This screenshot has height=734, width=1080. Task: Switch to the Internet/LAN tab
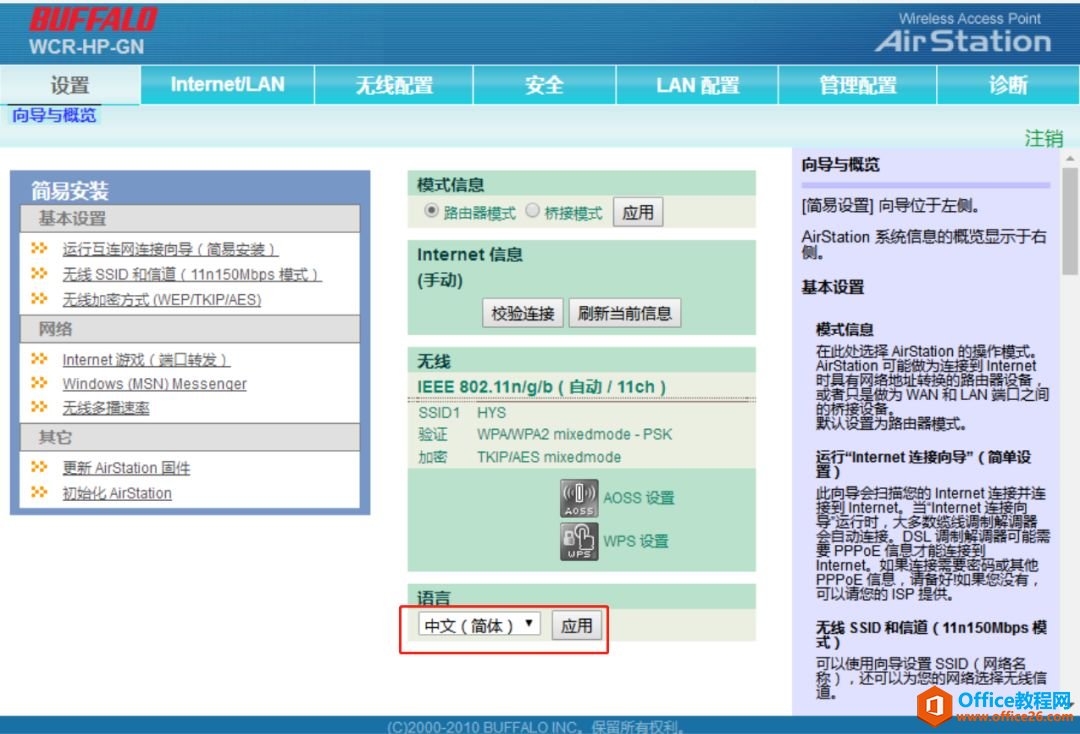(x=227, y=85)
